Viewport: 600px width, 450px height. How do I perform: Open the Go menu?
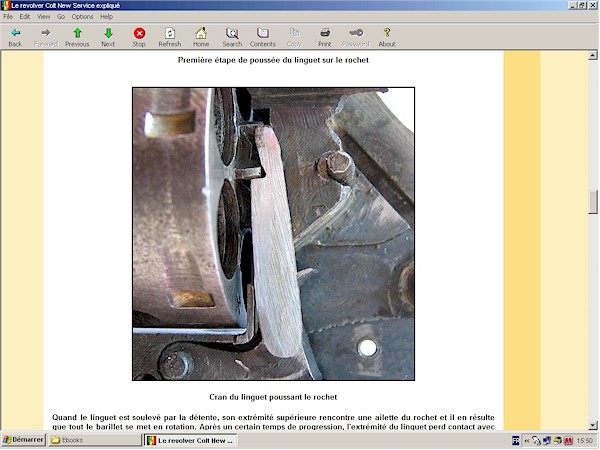click(x=61, y=17)
